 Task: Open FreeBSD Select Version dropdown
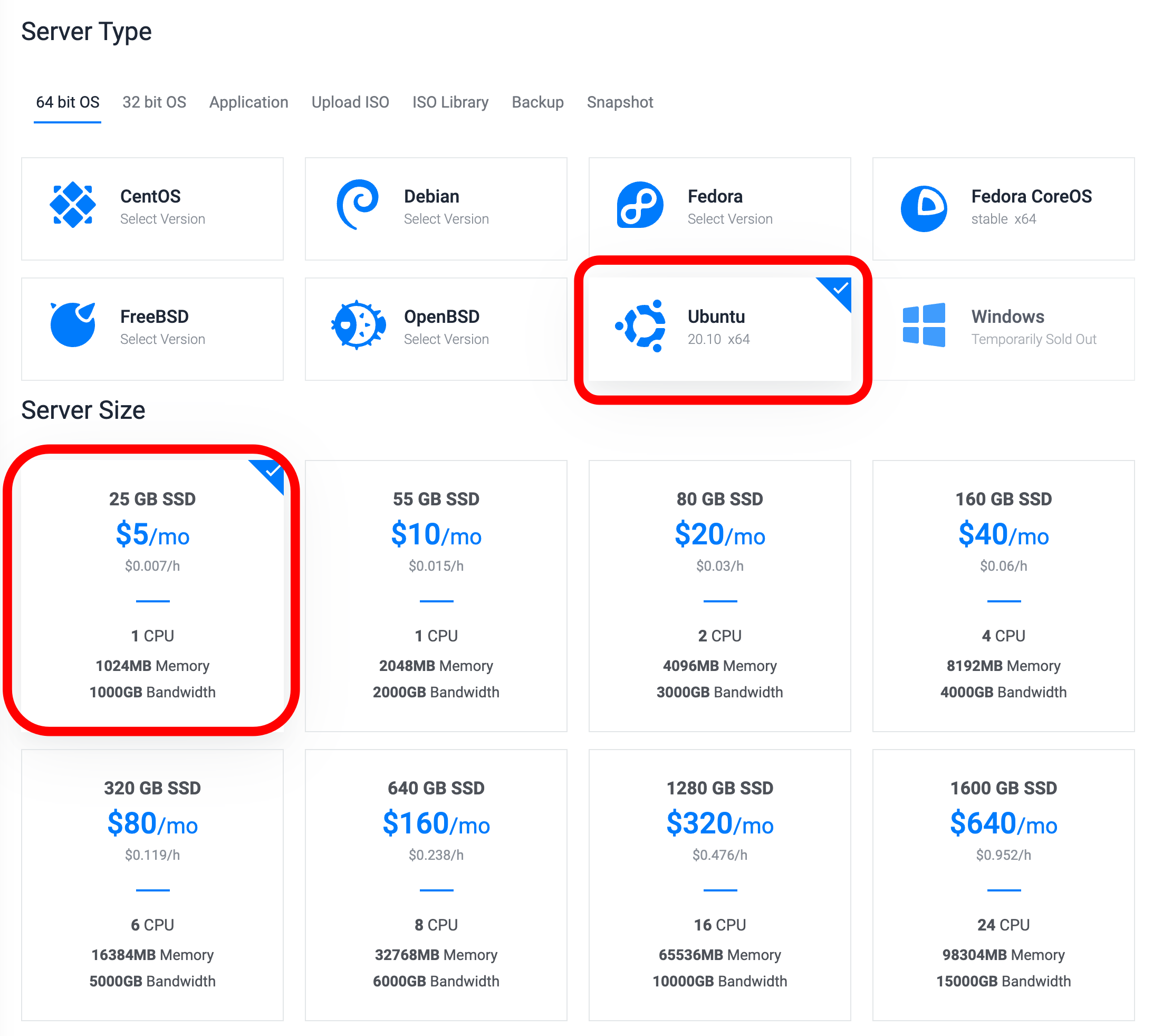click(x=162, y=339)
